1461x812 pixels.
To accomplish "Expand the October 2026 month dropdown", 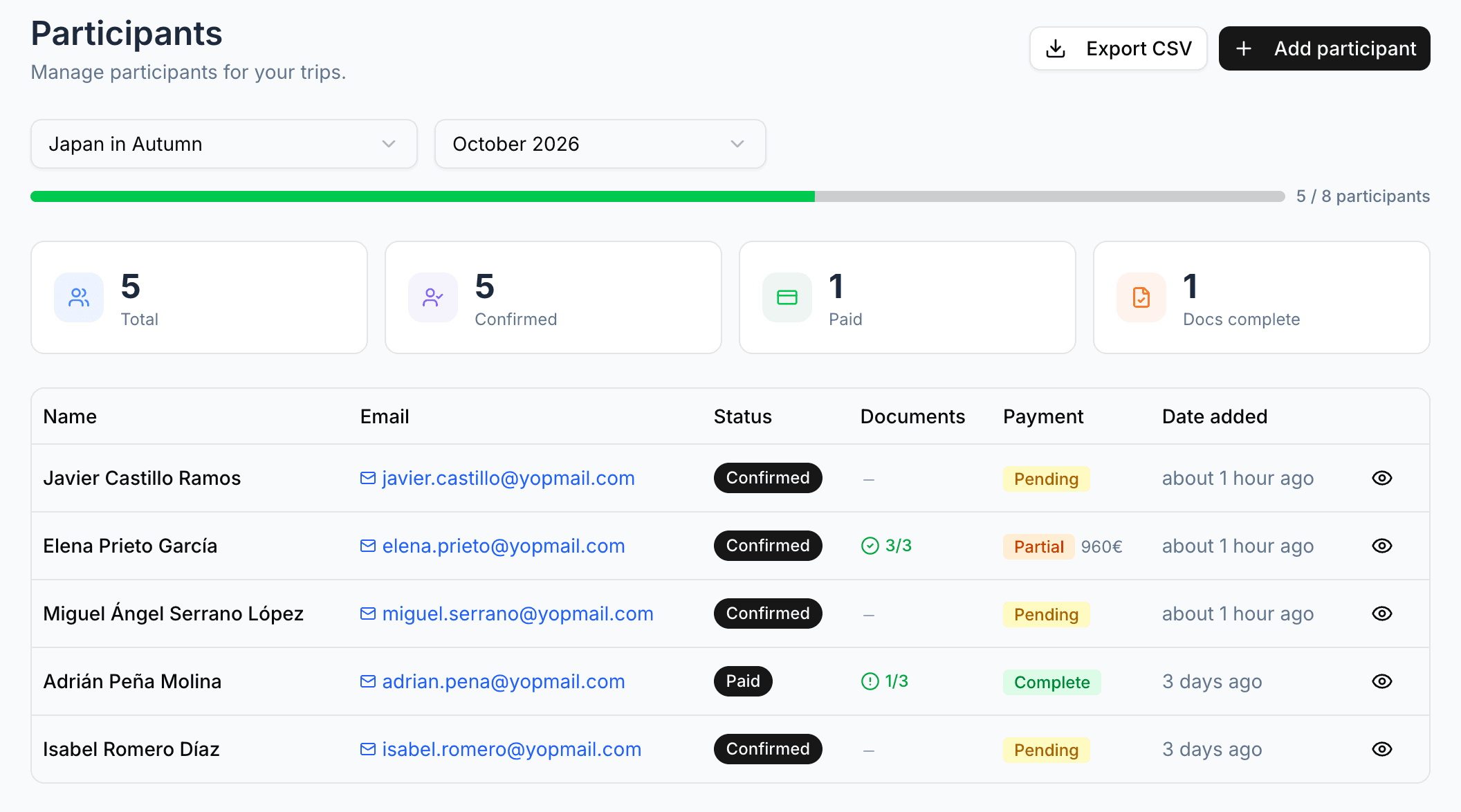I will click(x=599, y=144).
